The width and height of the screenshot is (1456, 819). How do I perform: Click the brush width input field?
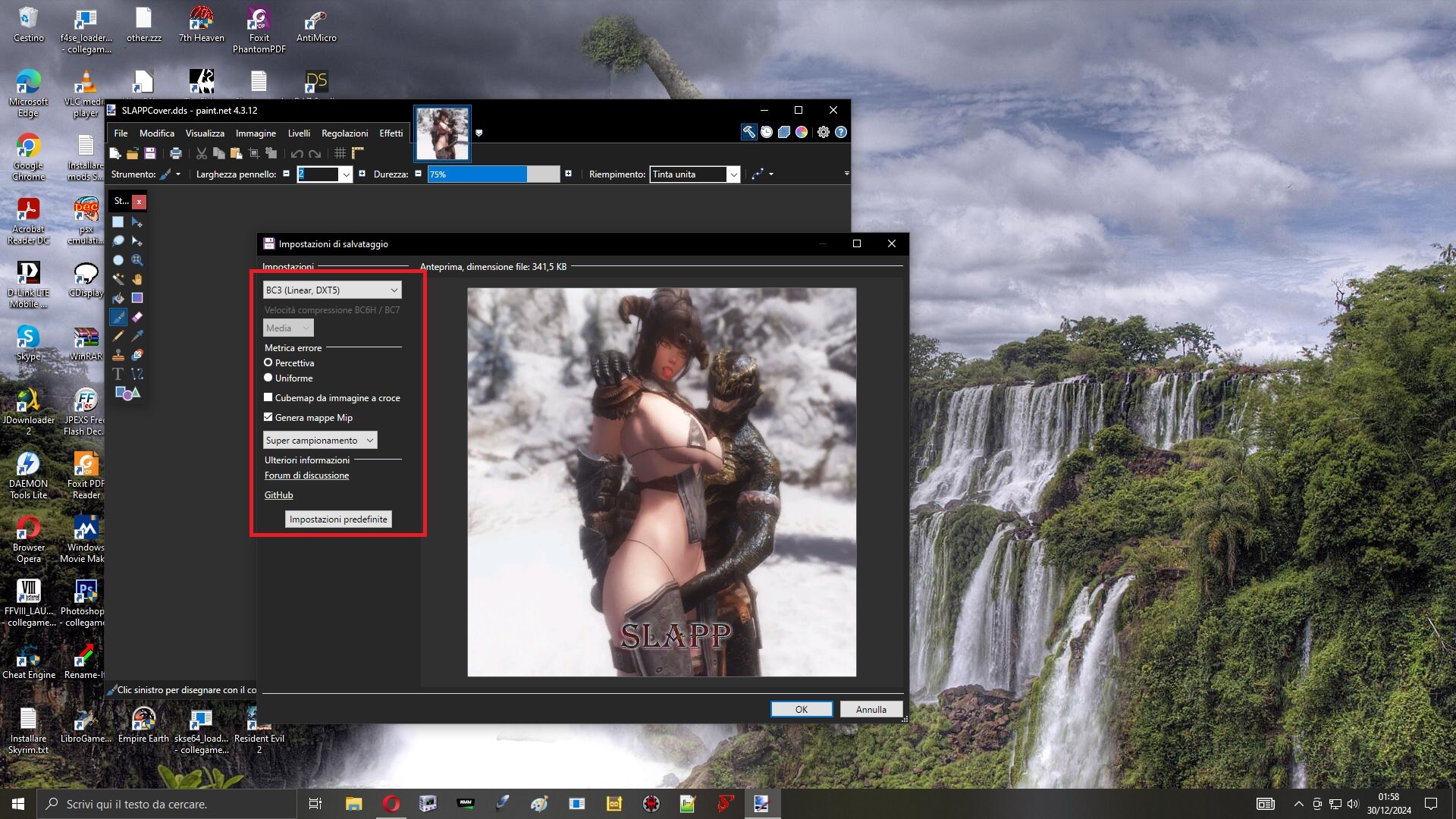pyautogui.click(x=318, y=174)
